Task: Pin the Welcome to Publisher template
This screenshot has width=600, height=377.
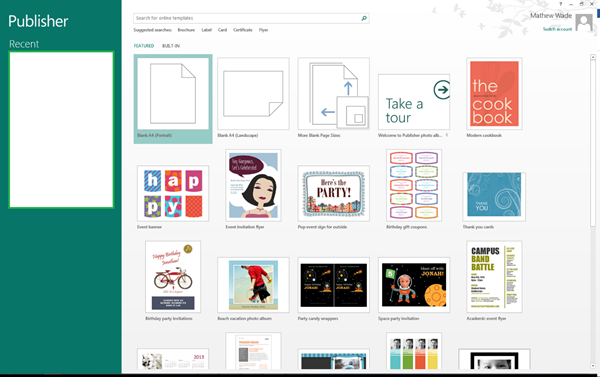Action: (x=447, y=135)
